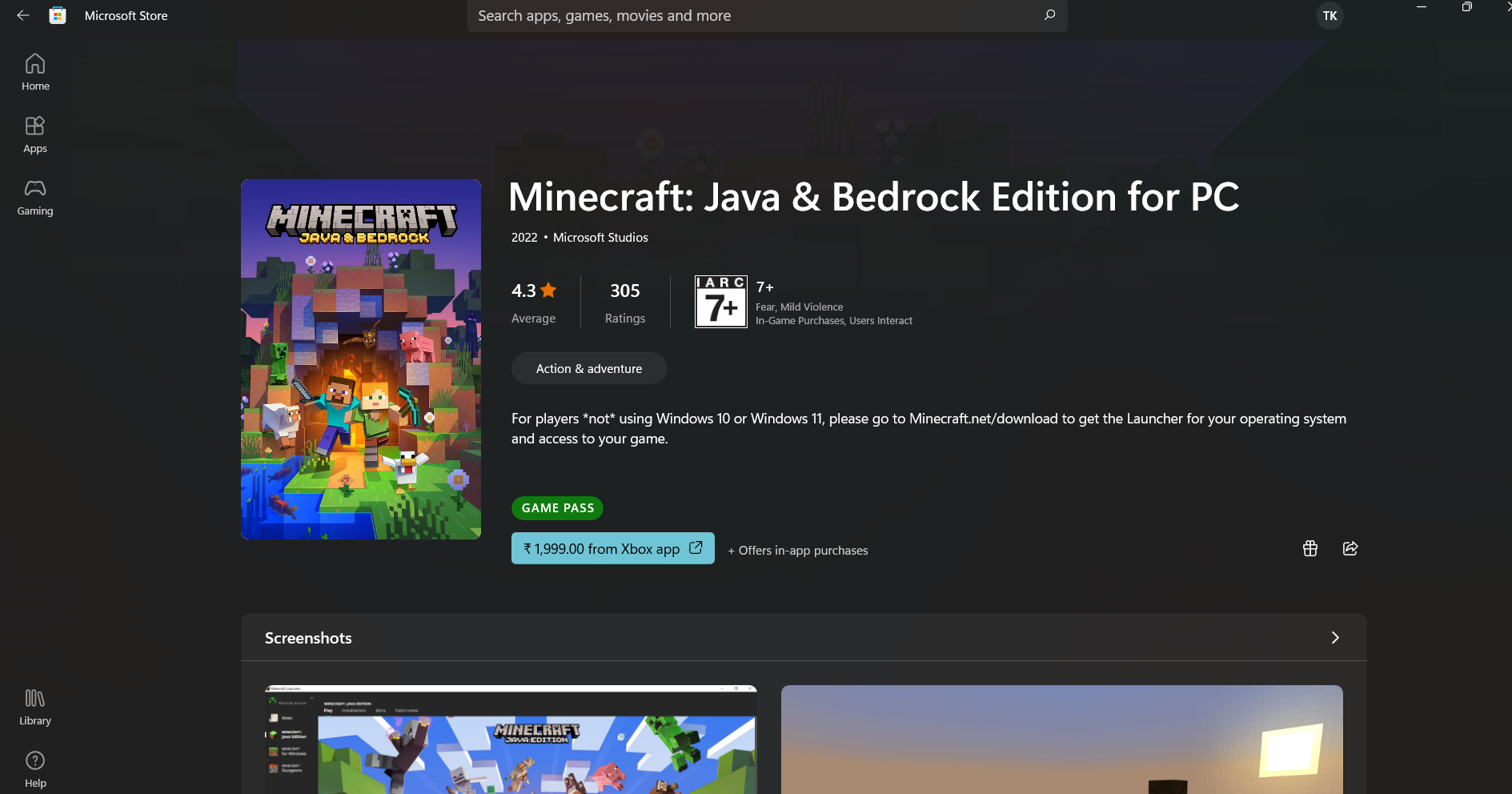Go back using the back arrow
Viewport: 1512px width, 794px height.
point(22,15)
